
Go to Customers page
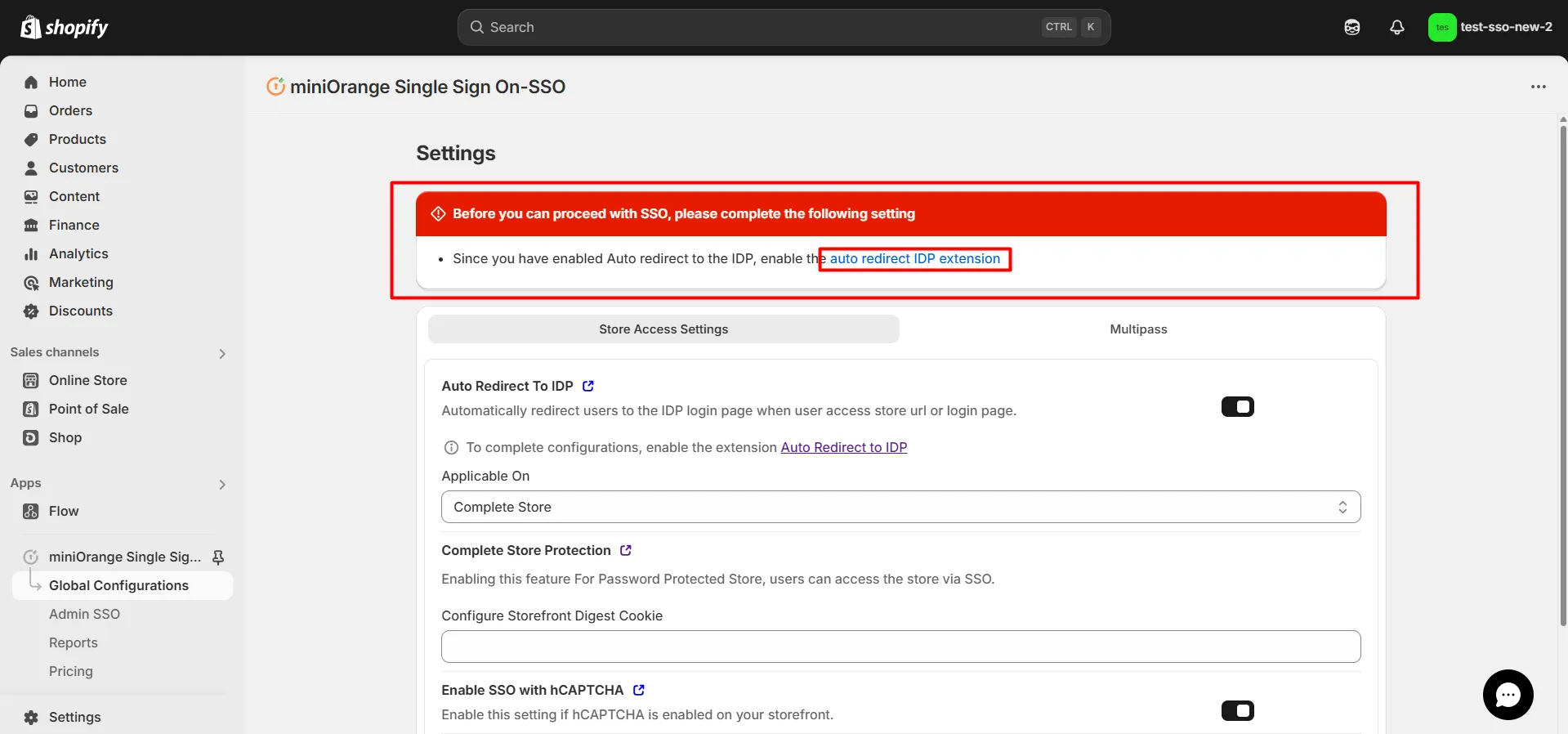[x=83, y=168]
